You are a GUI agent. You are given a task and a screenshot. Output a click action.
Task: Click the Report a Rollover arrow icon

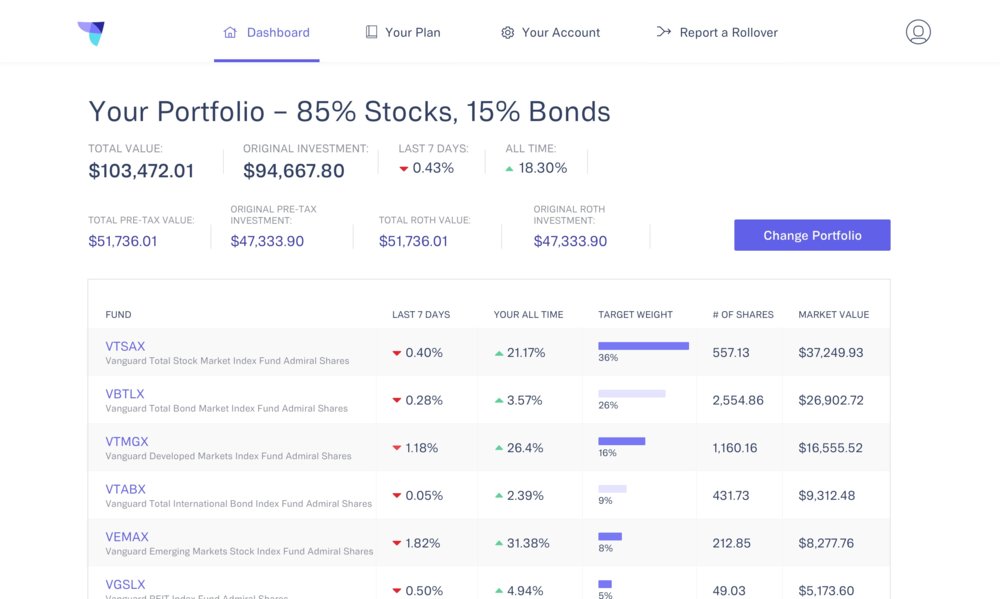click(663, 32)
